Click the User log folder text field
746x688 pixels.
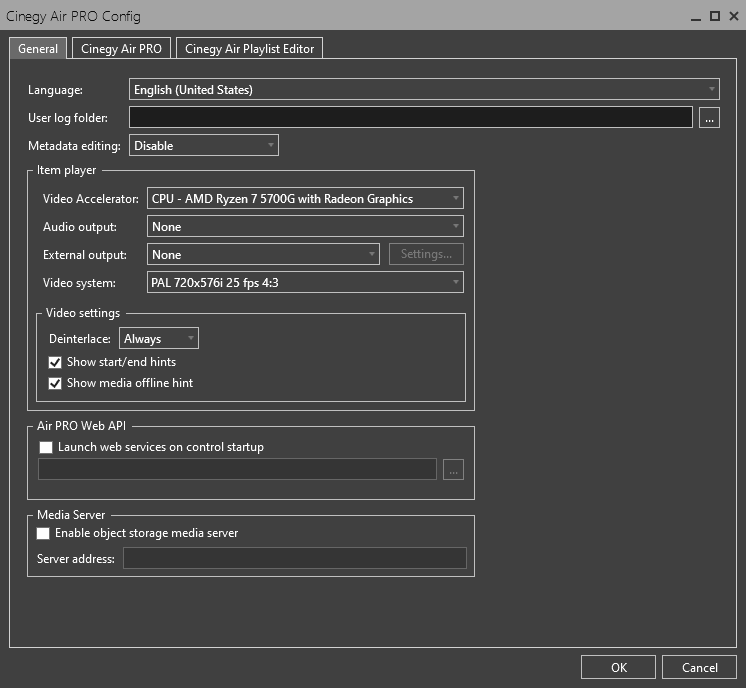point(411,118)
